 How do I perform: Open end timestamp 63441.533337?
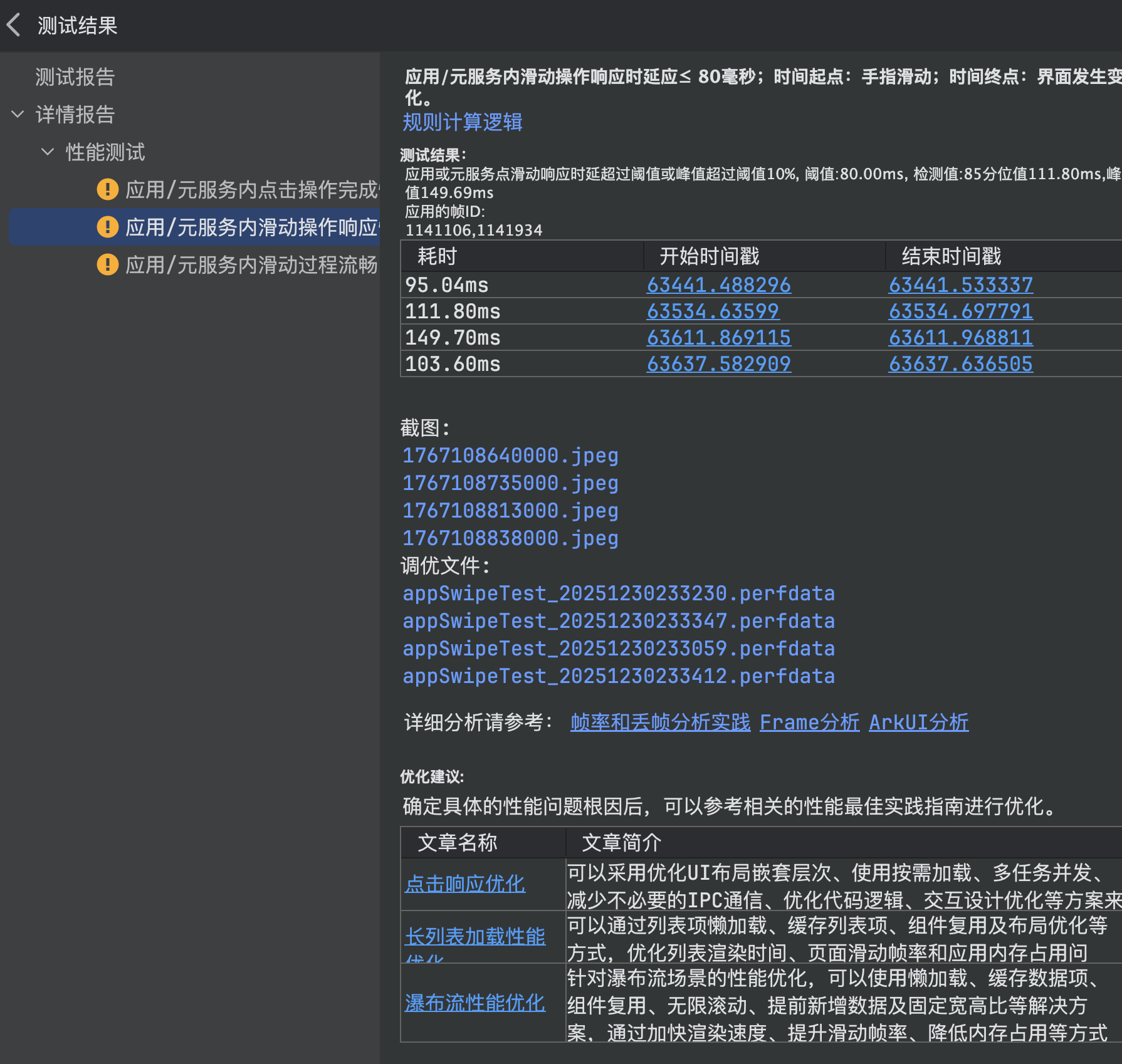pos(961,285)
